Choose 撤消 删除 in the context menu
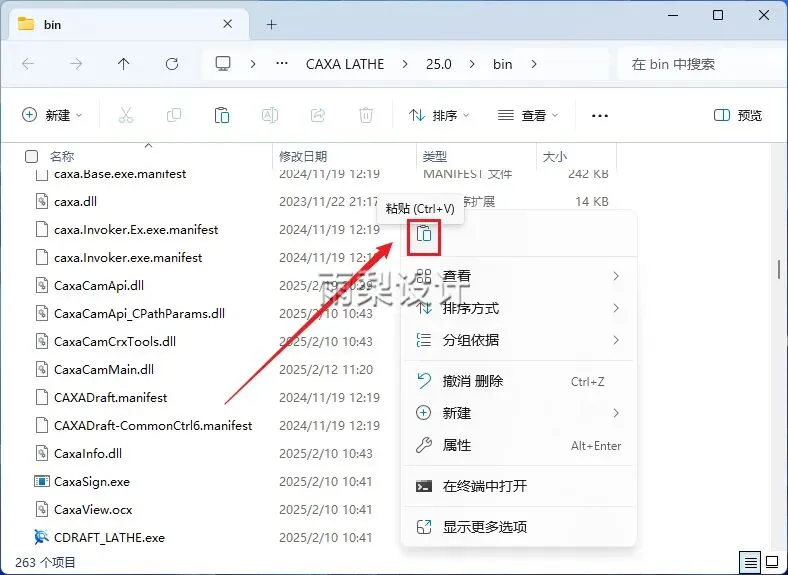 pos(519,381)
